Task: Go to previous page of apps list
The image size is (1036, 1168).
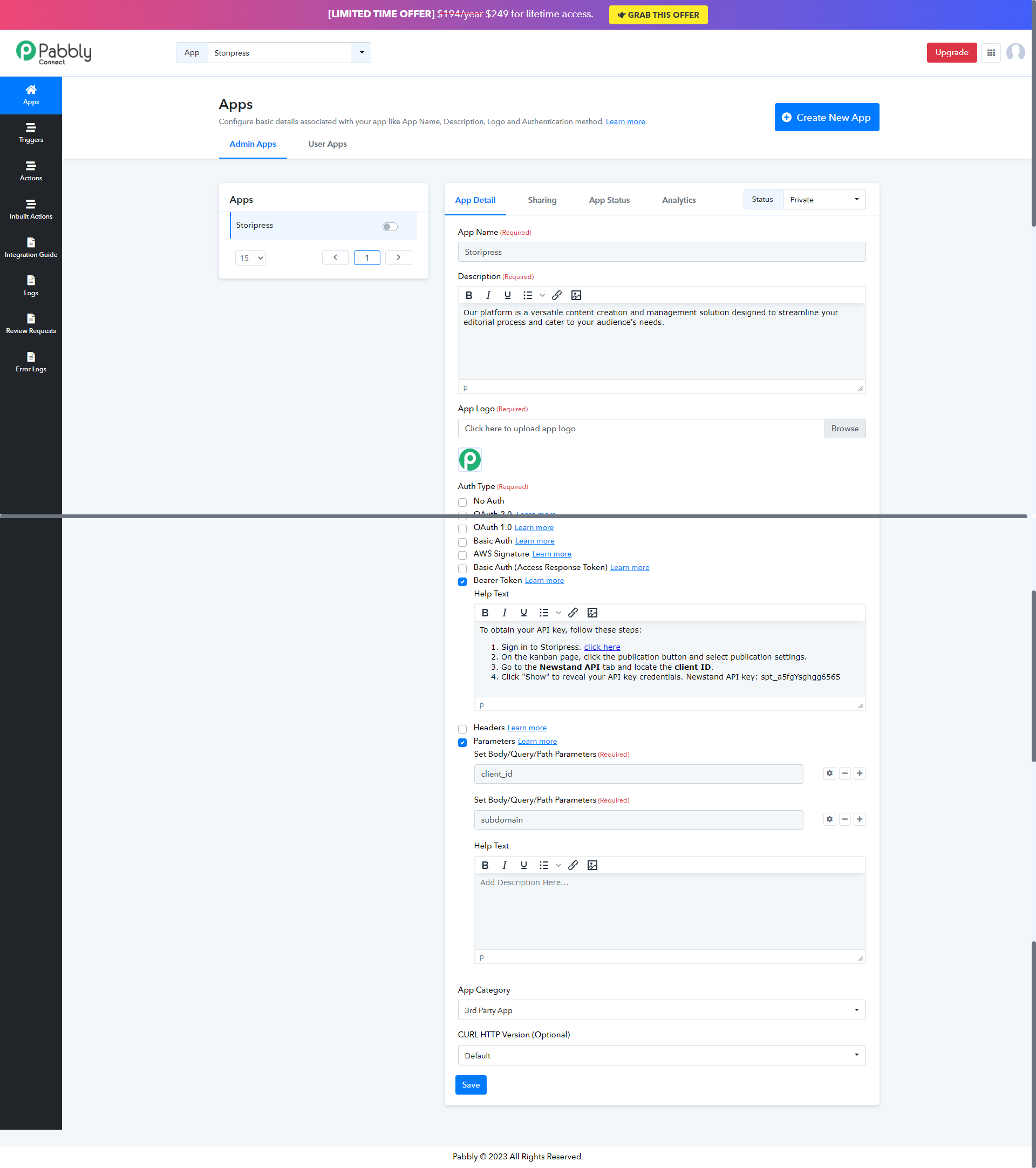Action: click(x=335, y=257)
